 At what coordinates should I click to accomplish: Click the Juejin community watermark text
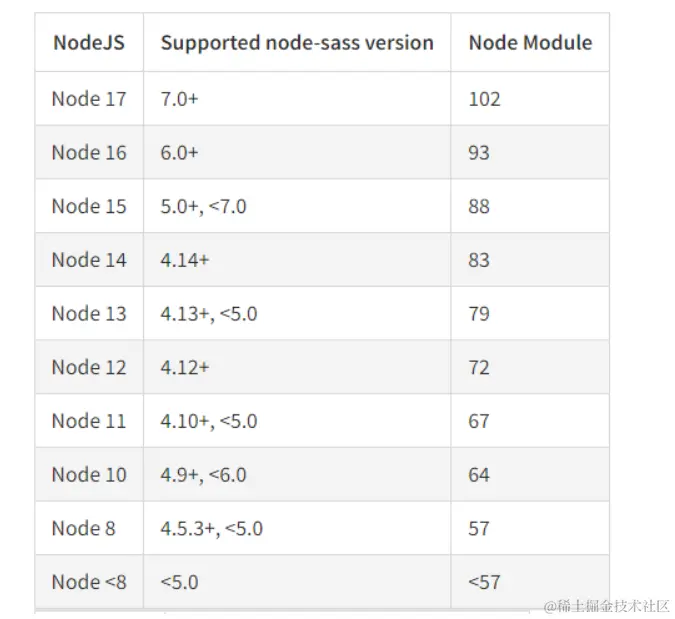pos(607,606)
